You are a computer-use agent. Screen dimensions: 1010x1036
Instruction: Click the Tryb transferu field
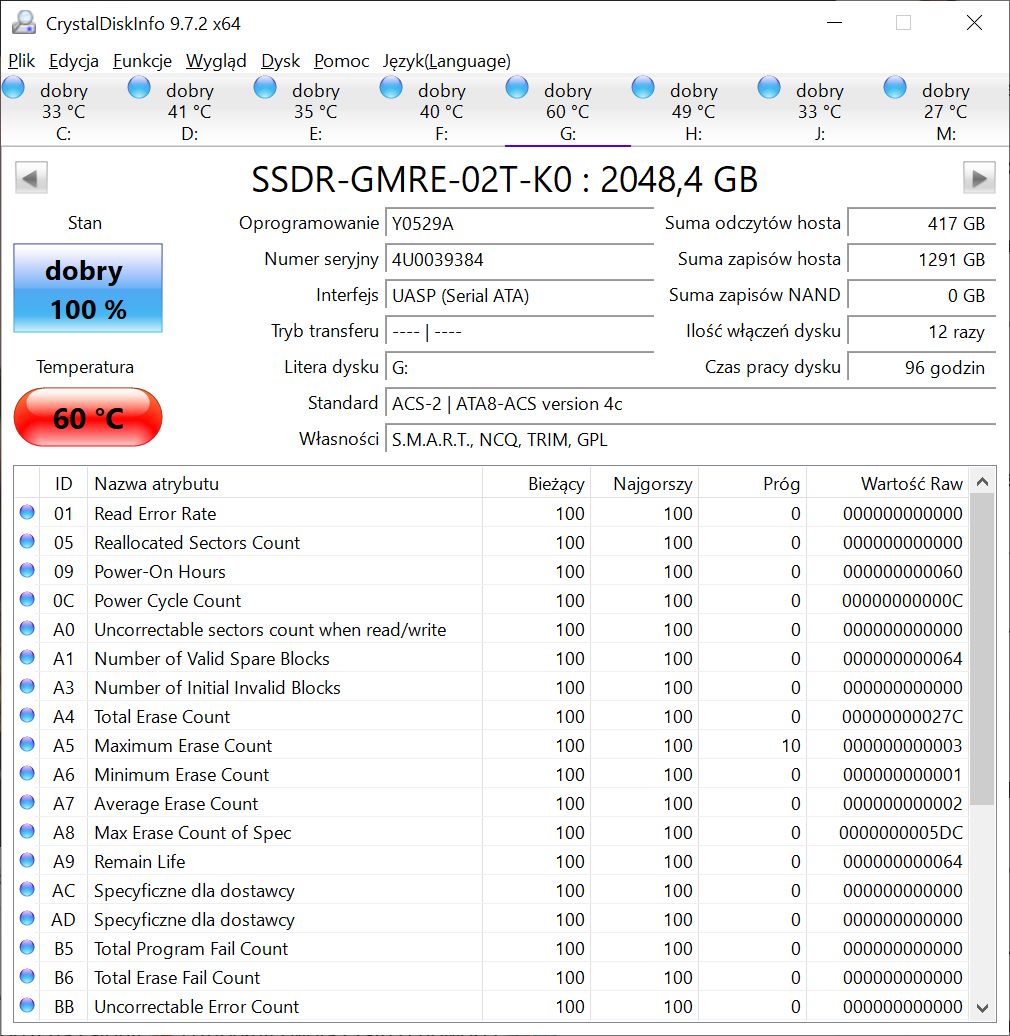coord(519,332)
